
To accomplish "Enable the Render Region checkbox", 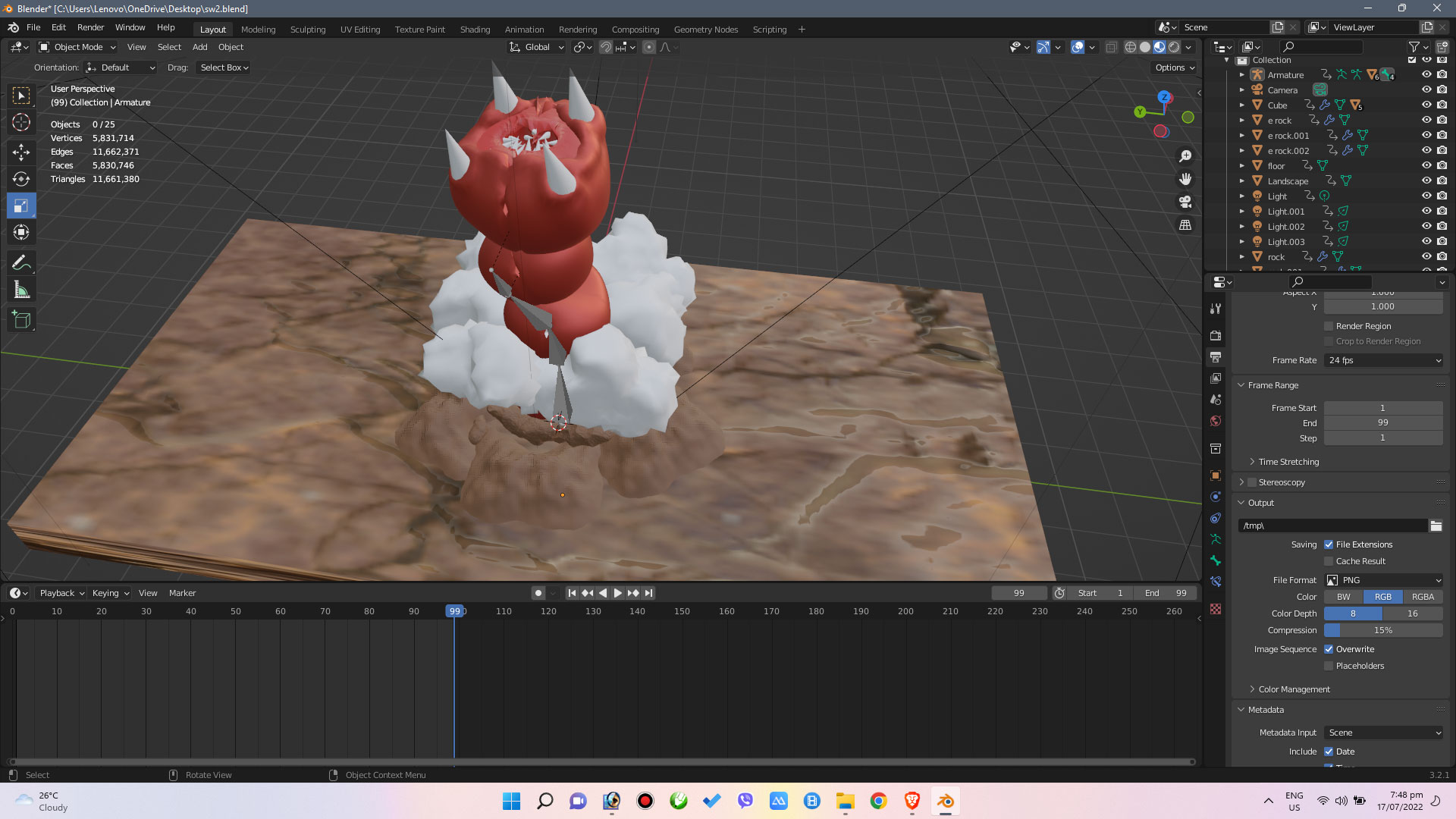I will 1329,326.
